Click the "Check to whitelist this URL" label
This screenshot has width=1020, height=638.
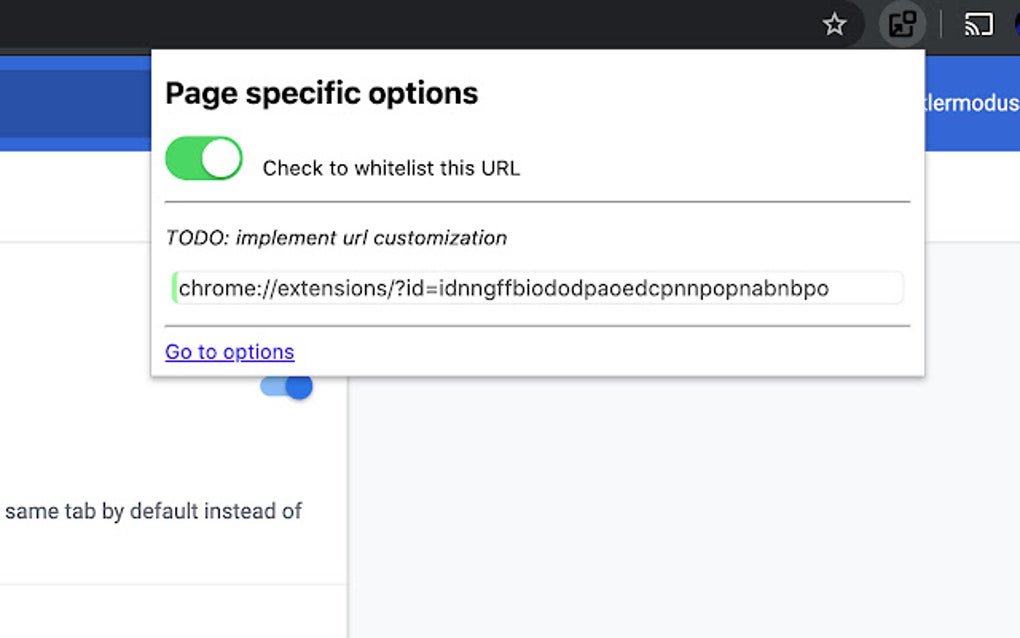point(390,167)
